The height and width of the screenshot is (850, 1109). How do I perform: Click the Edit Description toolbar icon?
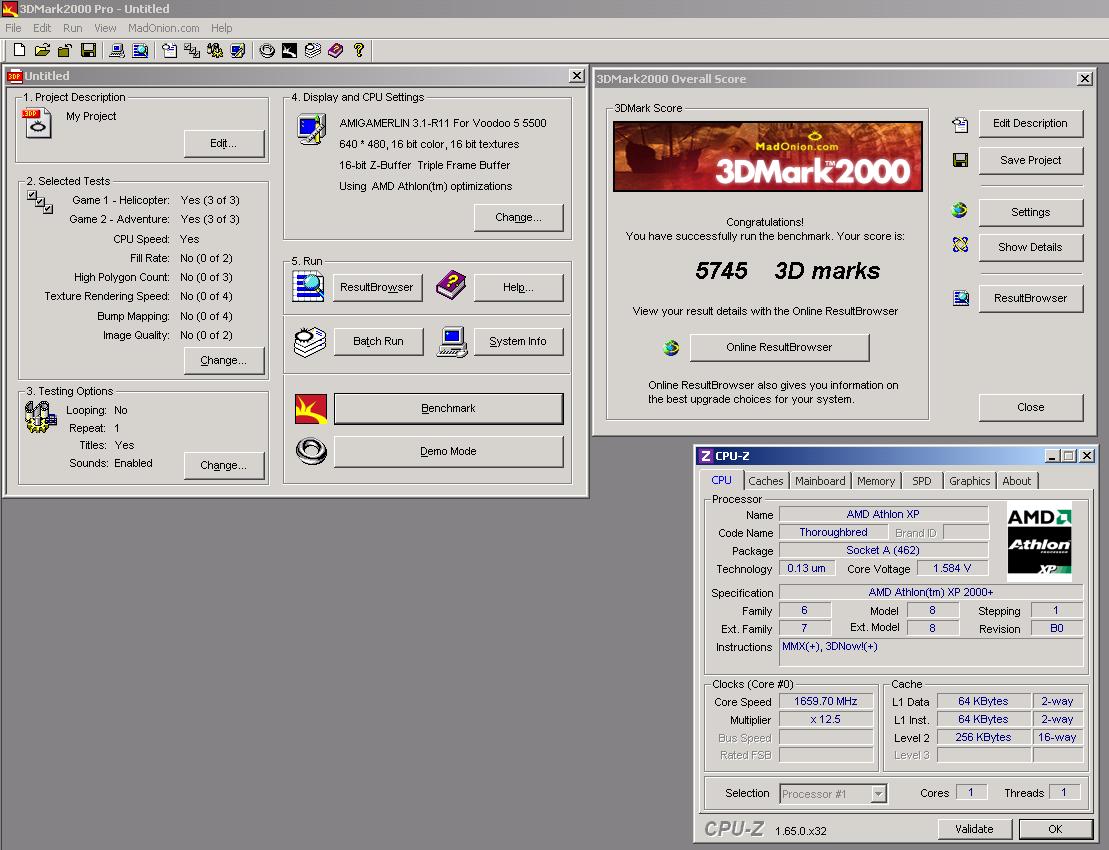[170, 50]
